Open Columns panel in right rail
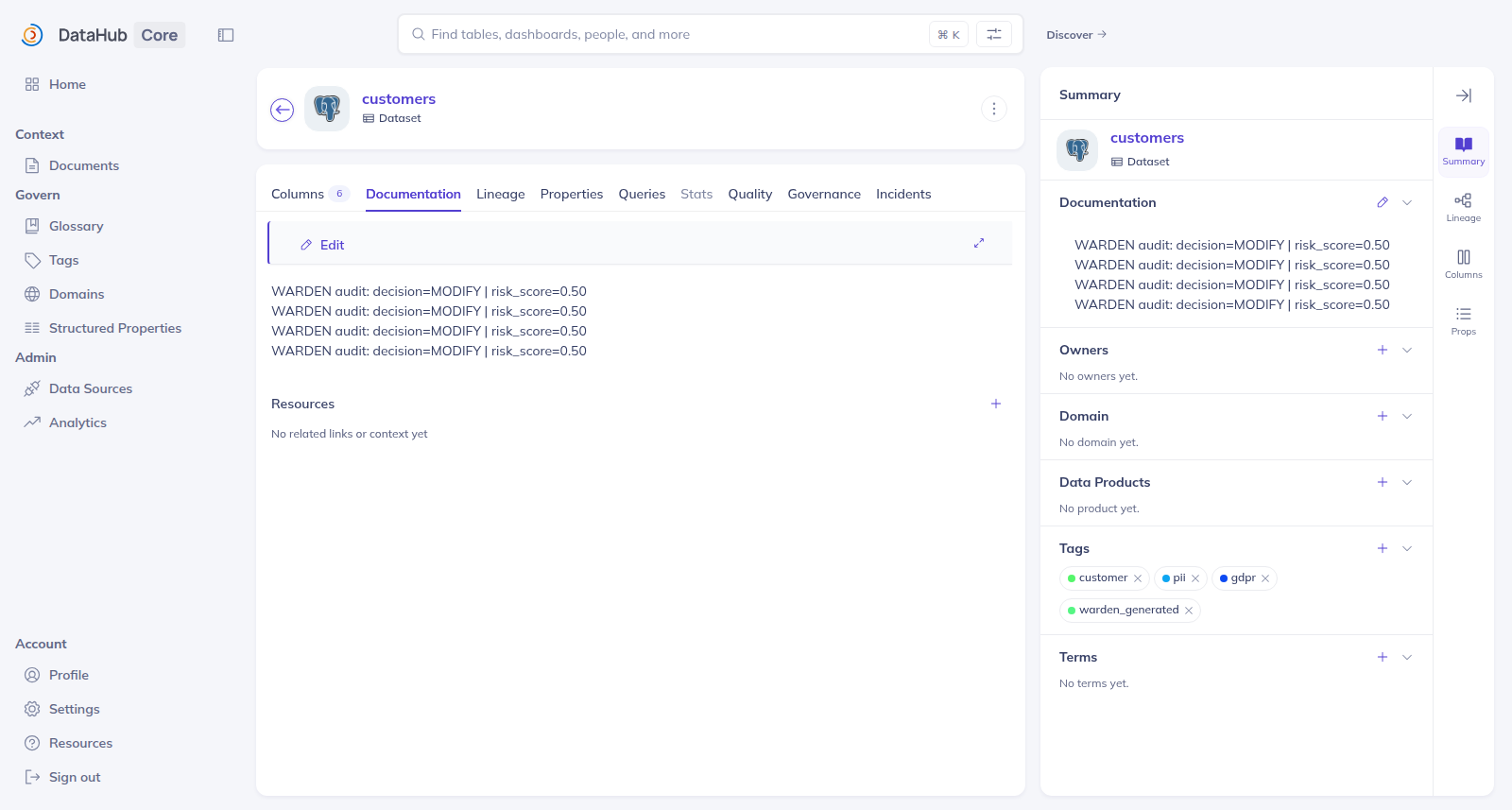Image resolution: width=1512 pixels, height=810 pixels. [x=1464, y=264]
